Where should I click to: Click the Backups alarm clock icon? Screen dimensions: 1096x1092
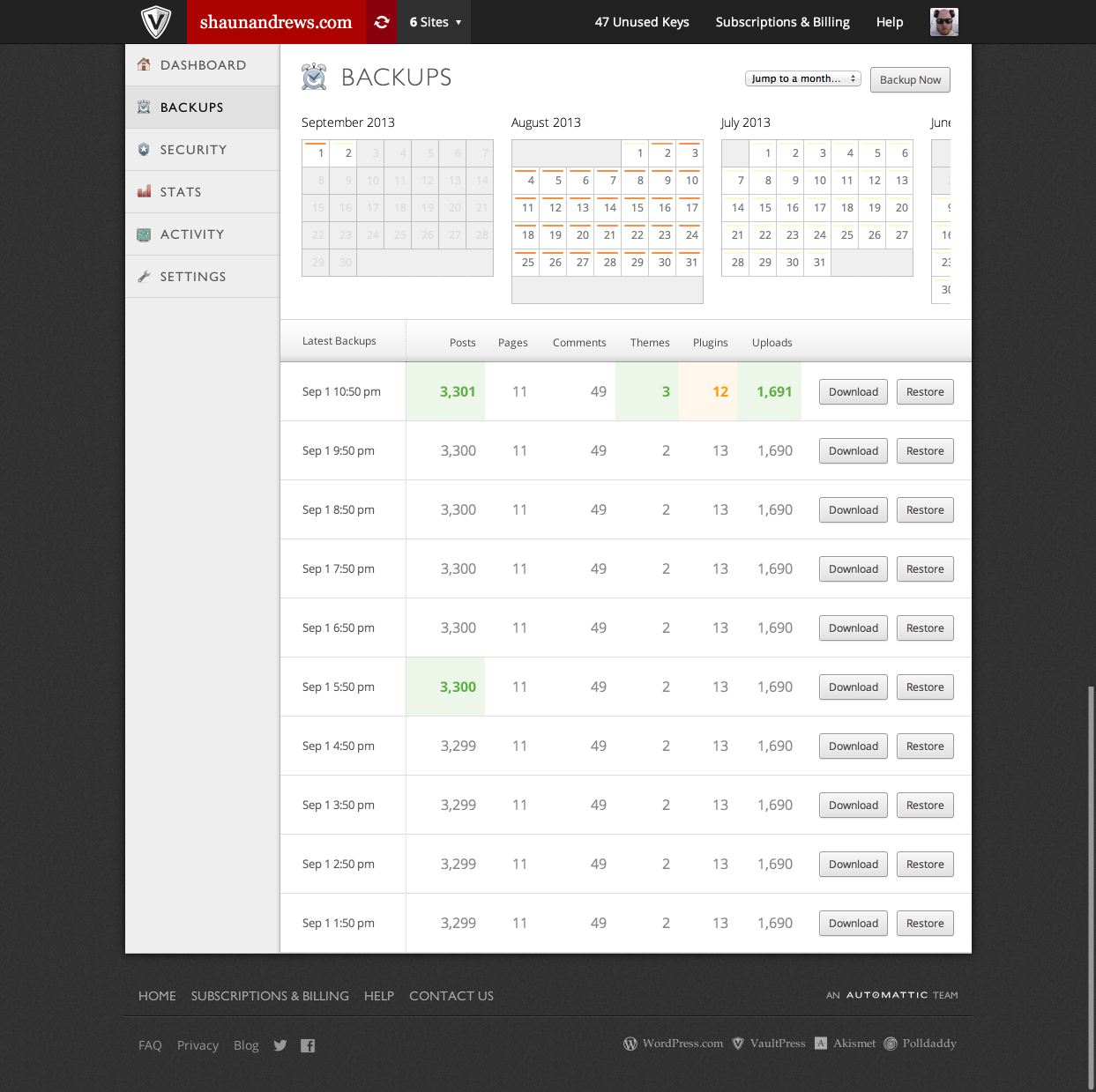144,106
